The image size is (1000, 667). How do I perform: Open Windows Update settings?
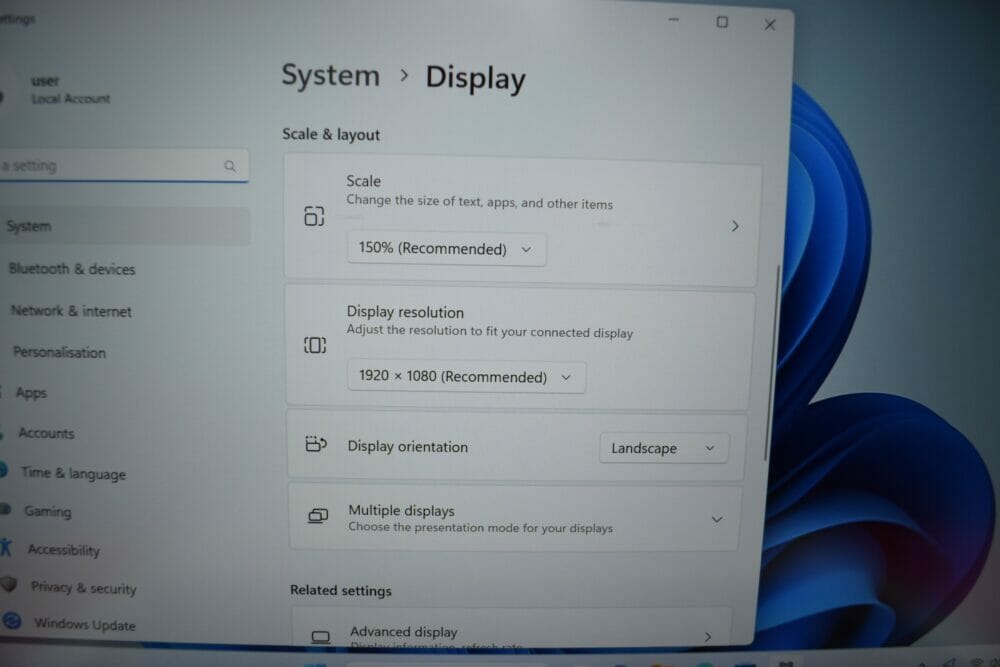85,625
